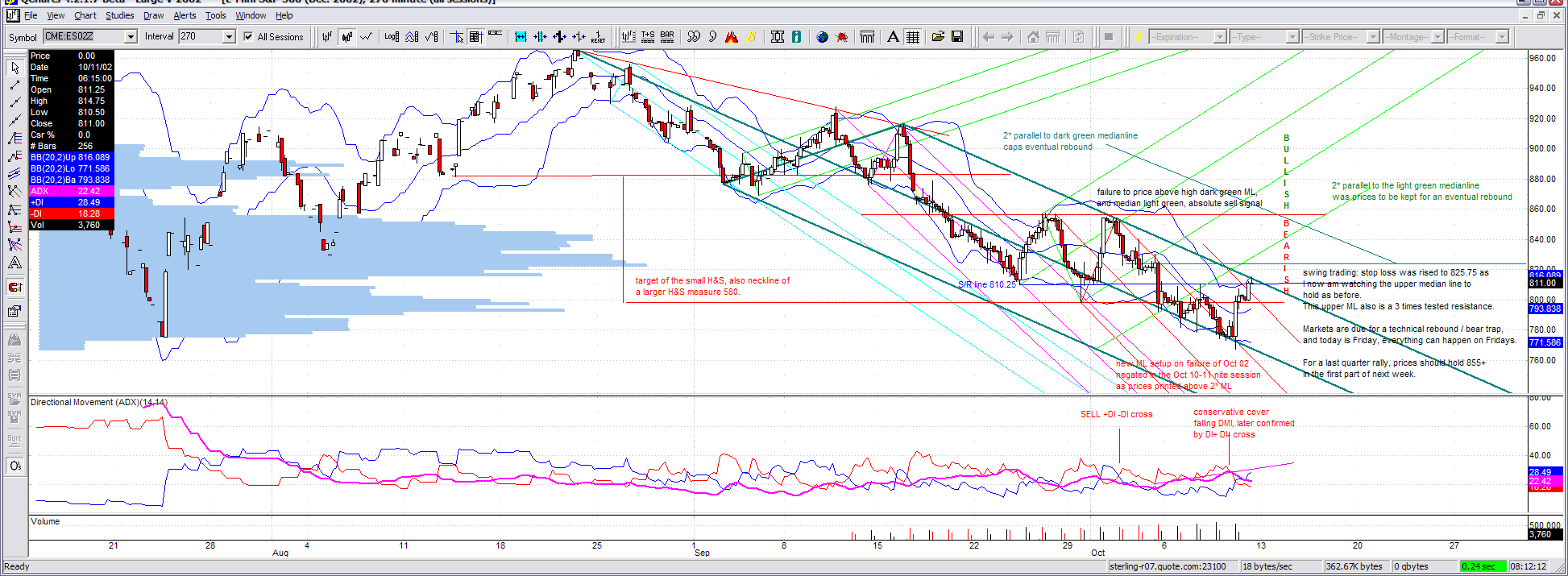Click the ADX value row in data panel
The height and width of the screenshot is (576, 1568).
71,191
